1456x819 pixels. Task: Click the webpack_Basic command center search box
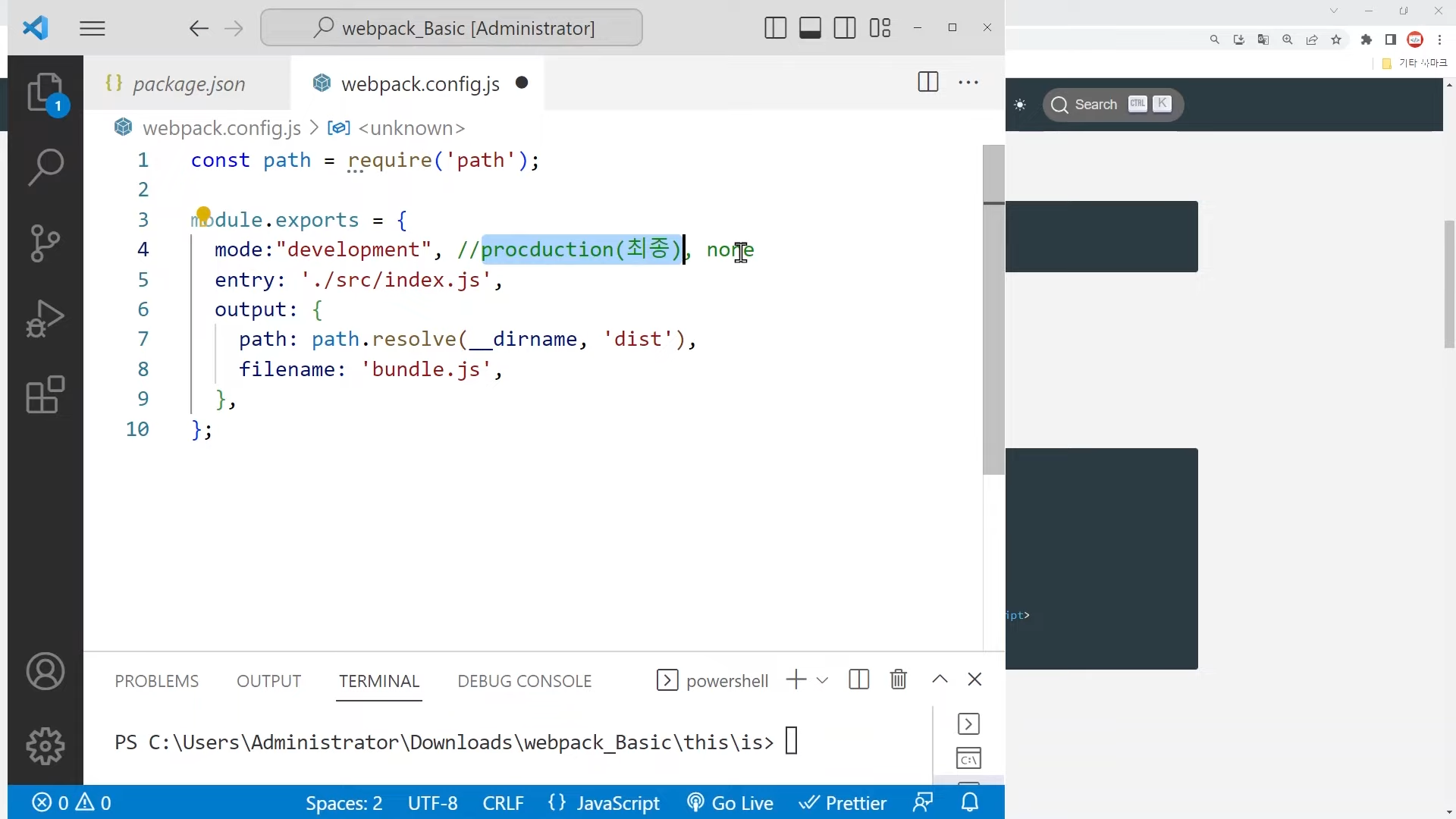(452, 28)
